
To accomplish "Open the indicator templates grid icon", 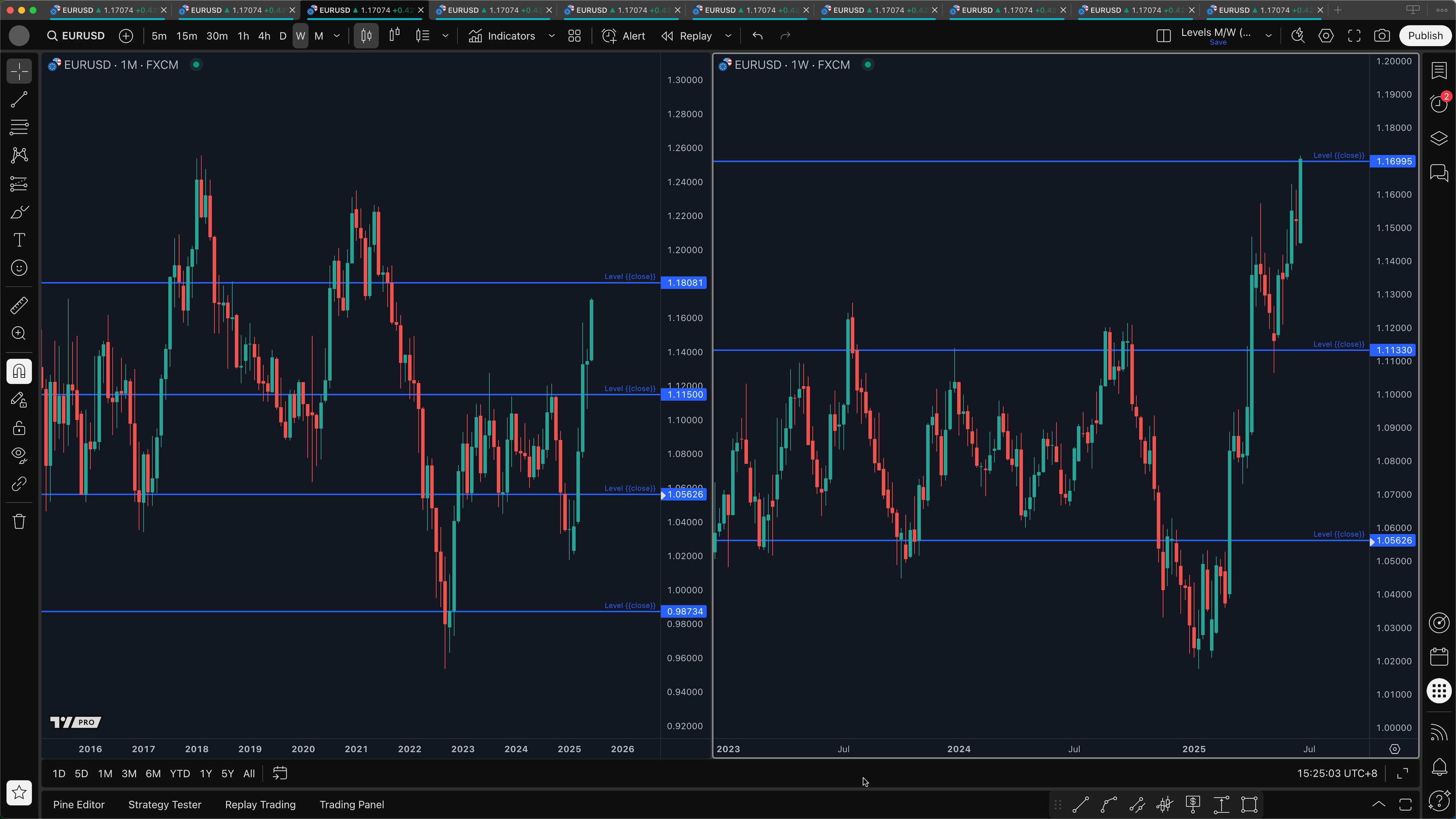I will pyautogui.click(x=574, y=36).
